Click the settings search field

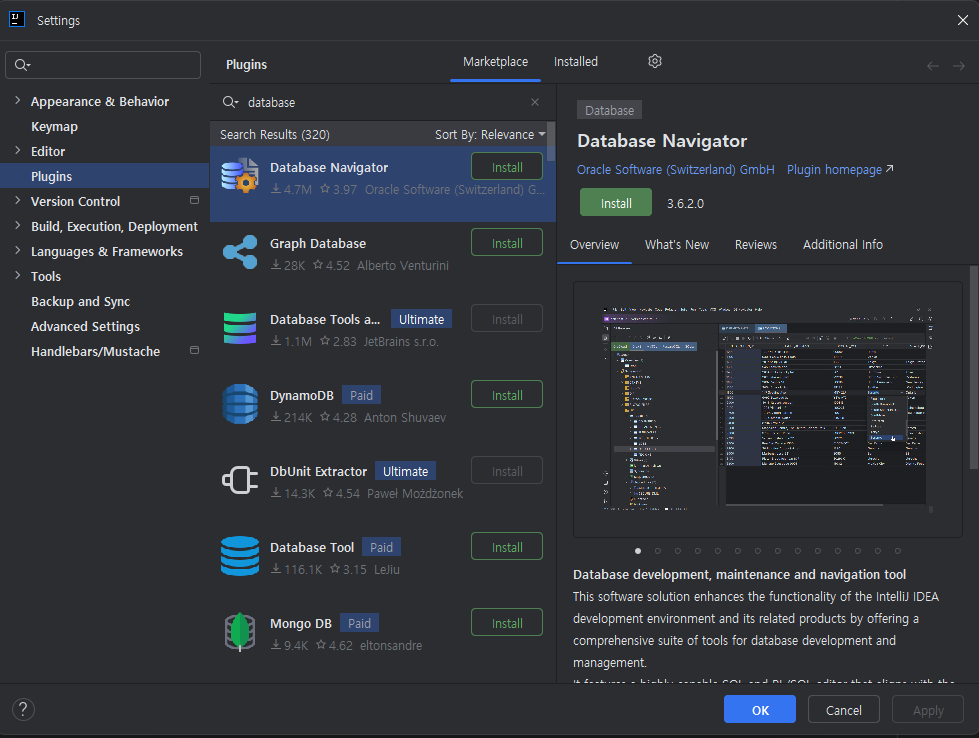coord(103,65)
